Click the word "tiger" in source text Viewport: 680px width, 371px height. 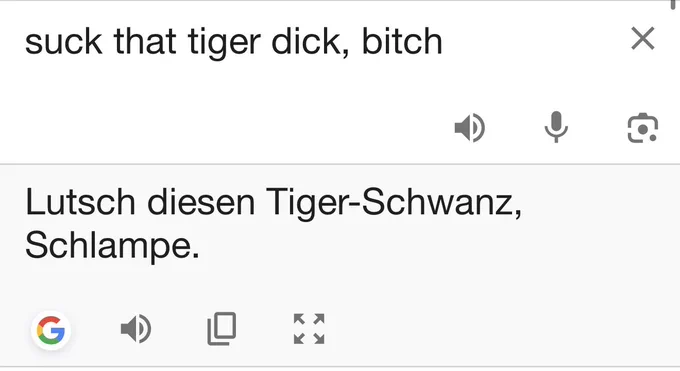tap(224, 42)
